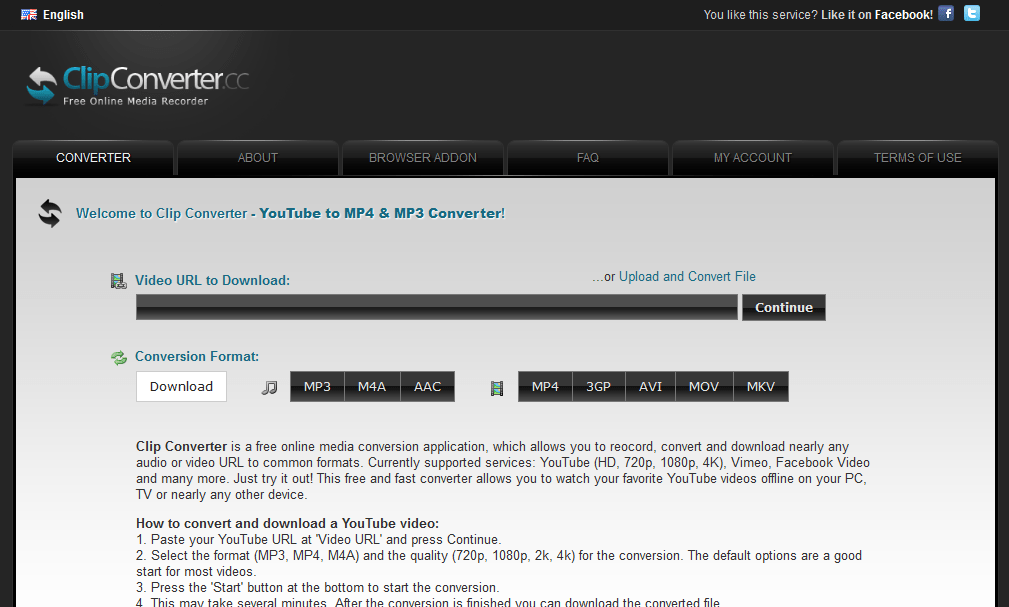This screenshot has height=607, width=1009.
Task: Select the Download format option
Action: 181,386
